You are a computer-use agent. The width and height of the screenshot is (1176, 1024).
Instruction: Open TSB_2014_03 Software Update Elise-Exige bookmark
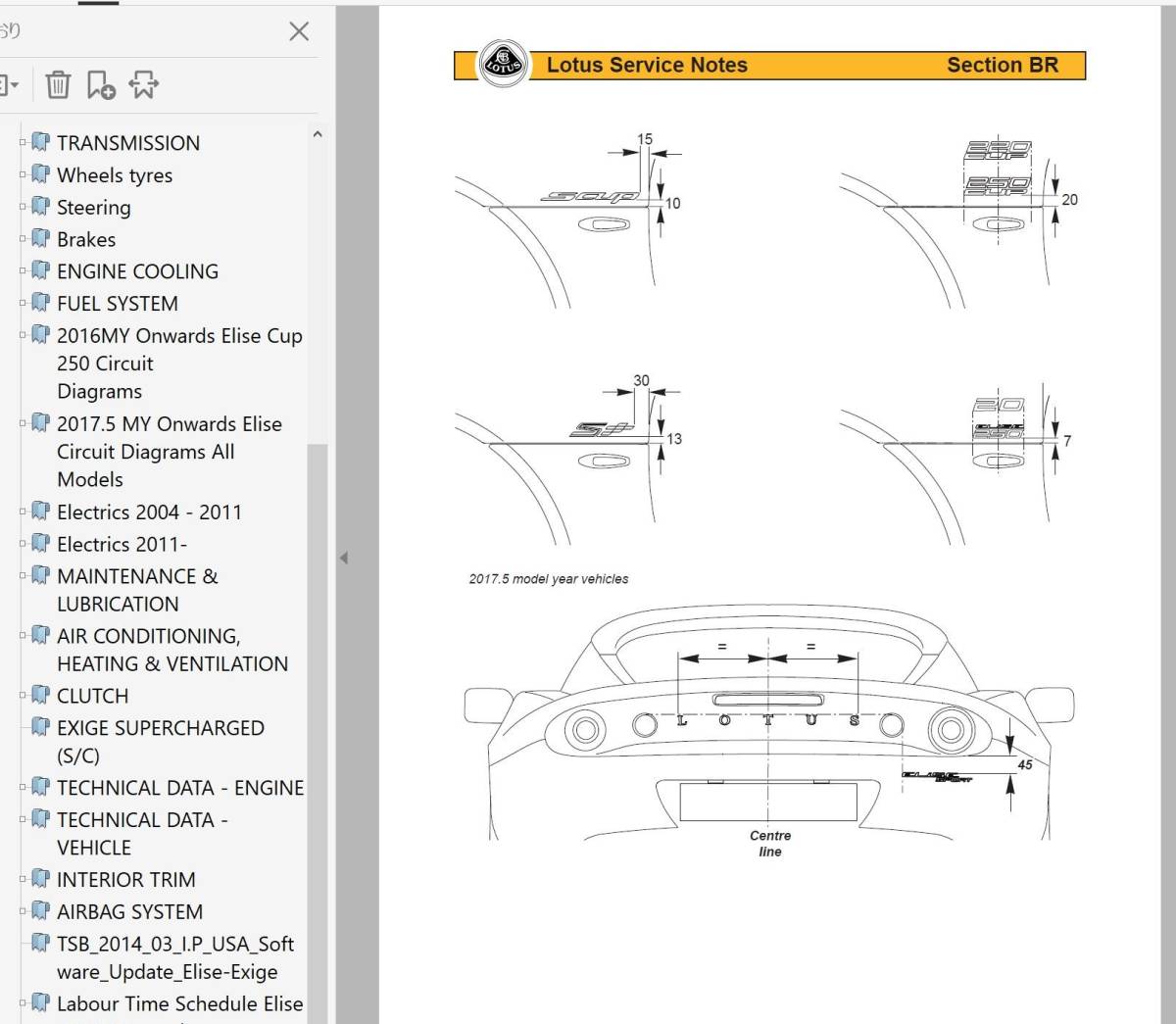175,958
